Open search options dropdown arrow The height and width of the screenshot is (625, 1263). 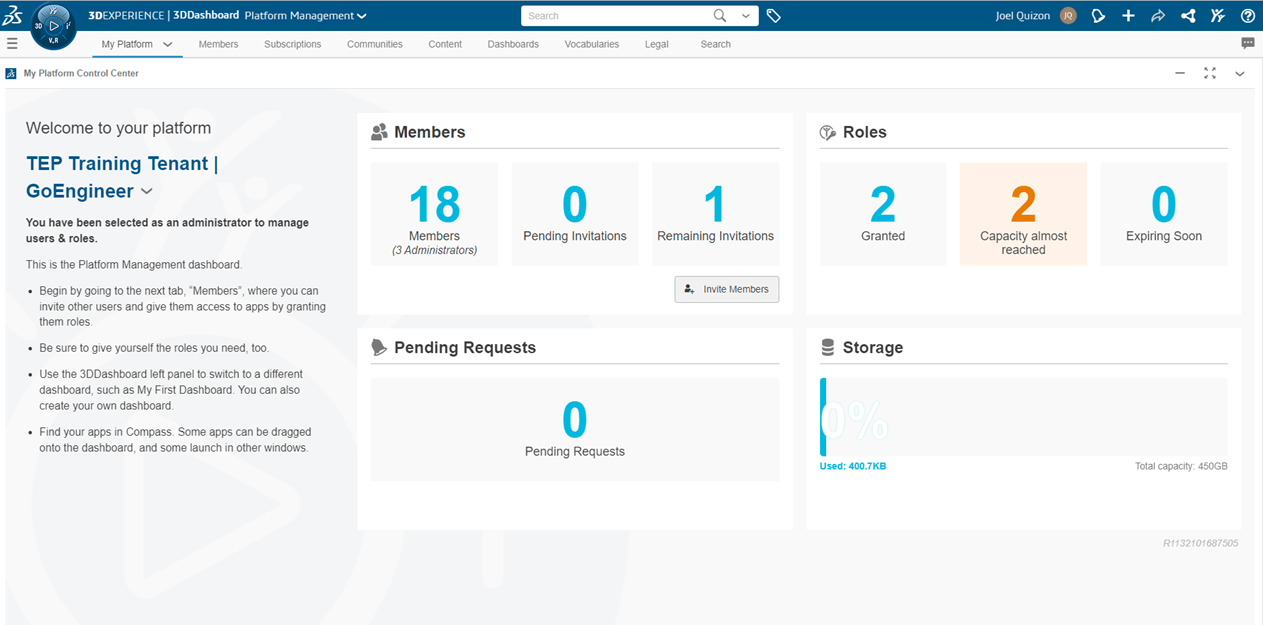click(746, 15)
